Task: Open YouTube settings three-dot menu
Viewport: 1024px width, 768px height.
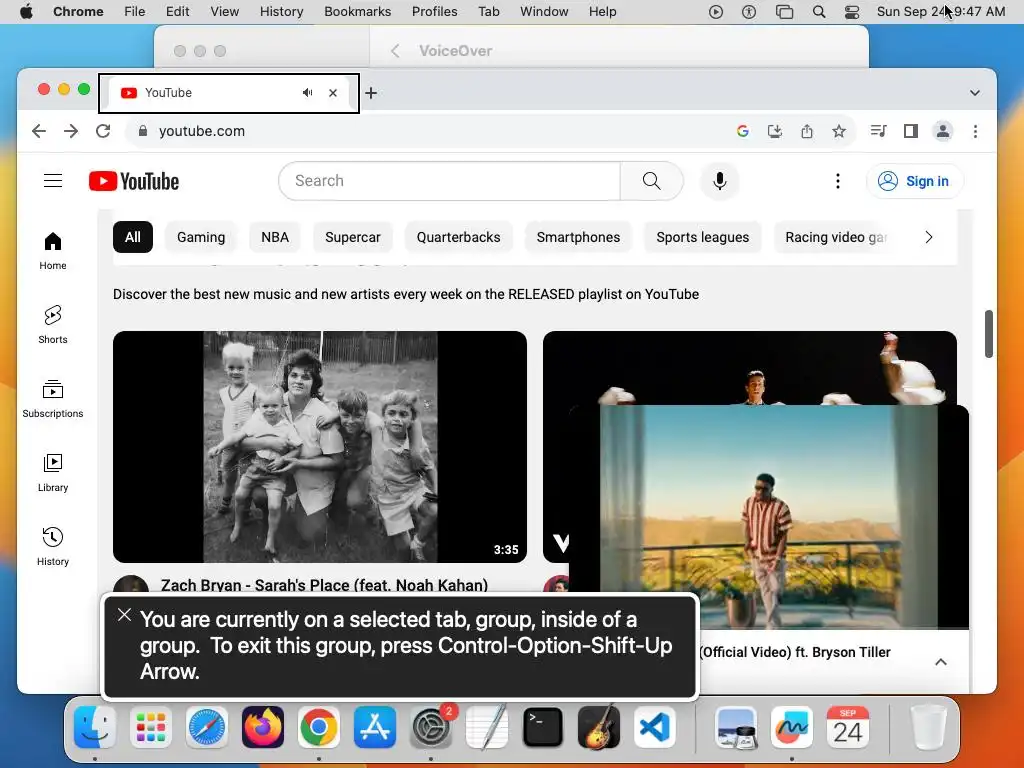Action: (838, 181)
